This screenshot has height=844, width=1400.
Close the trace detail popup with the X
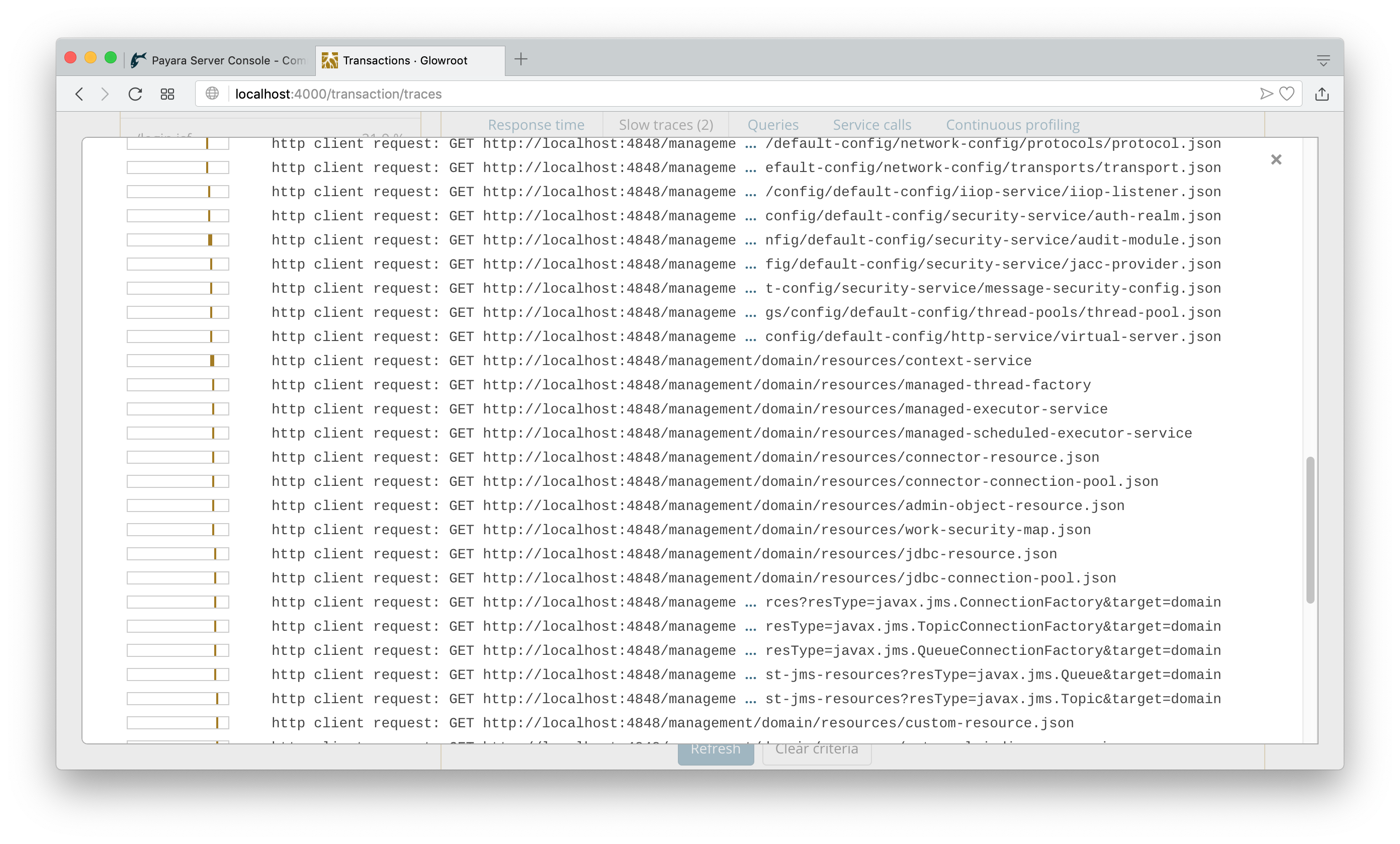point(1276,160)
